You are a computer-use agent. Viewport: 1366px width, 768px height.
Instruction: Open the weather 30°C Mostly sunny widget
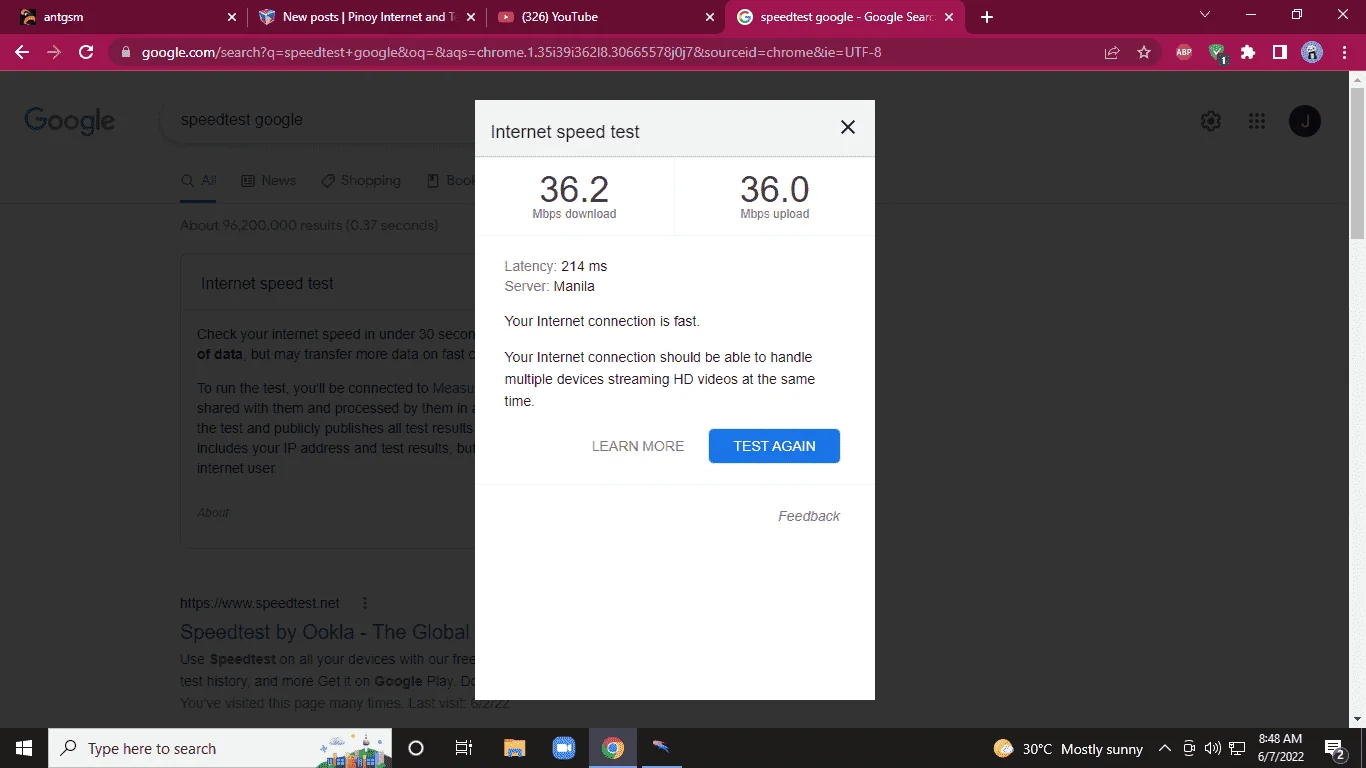tap(1068, 748)
